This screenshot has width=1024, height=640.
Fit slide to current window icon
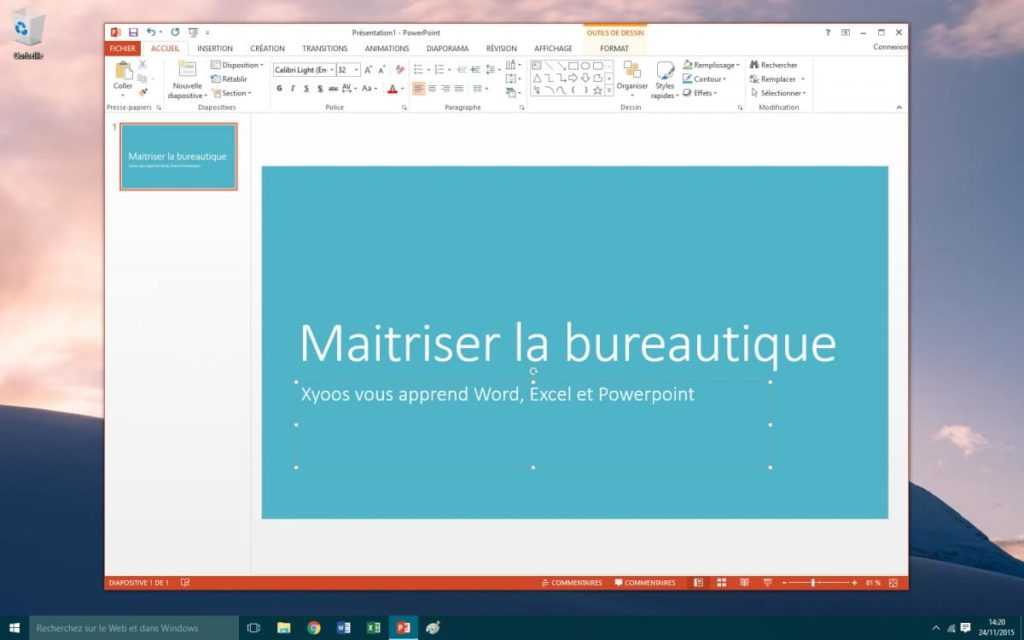click(893, 583)
